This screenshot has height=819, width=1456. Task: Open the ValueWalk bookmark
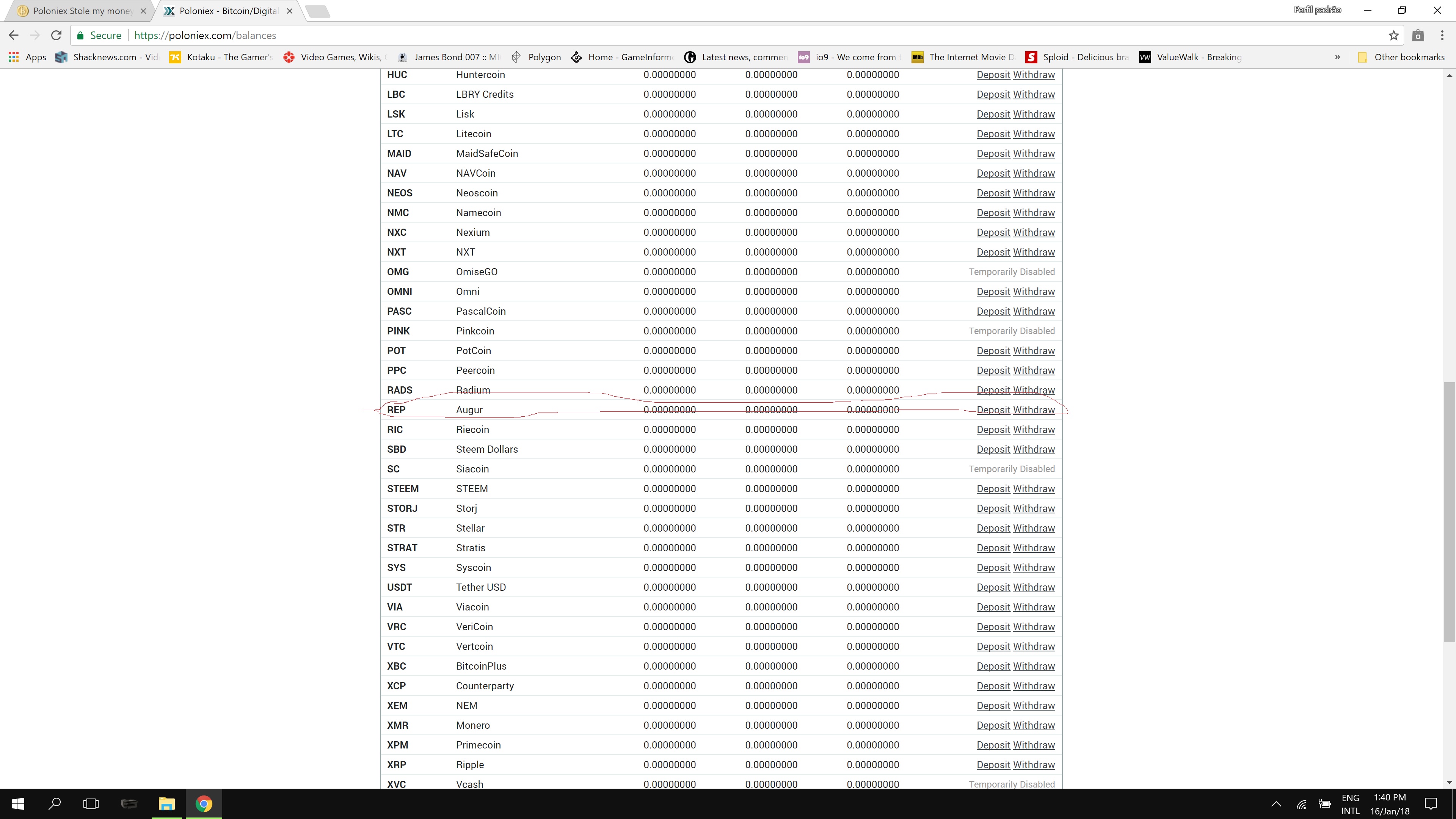tap(1191, 57)
